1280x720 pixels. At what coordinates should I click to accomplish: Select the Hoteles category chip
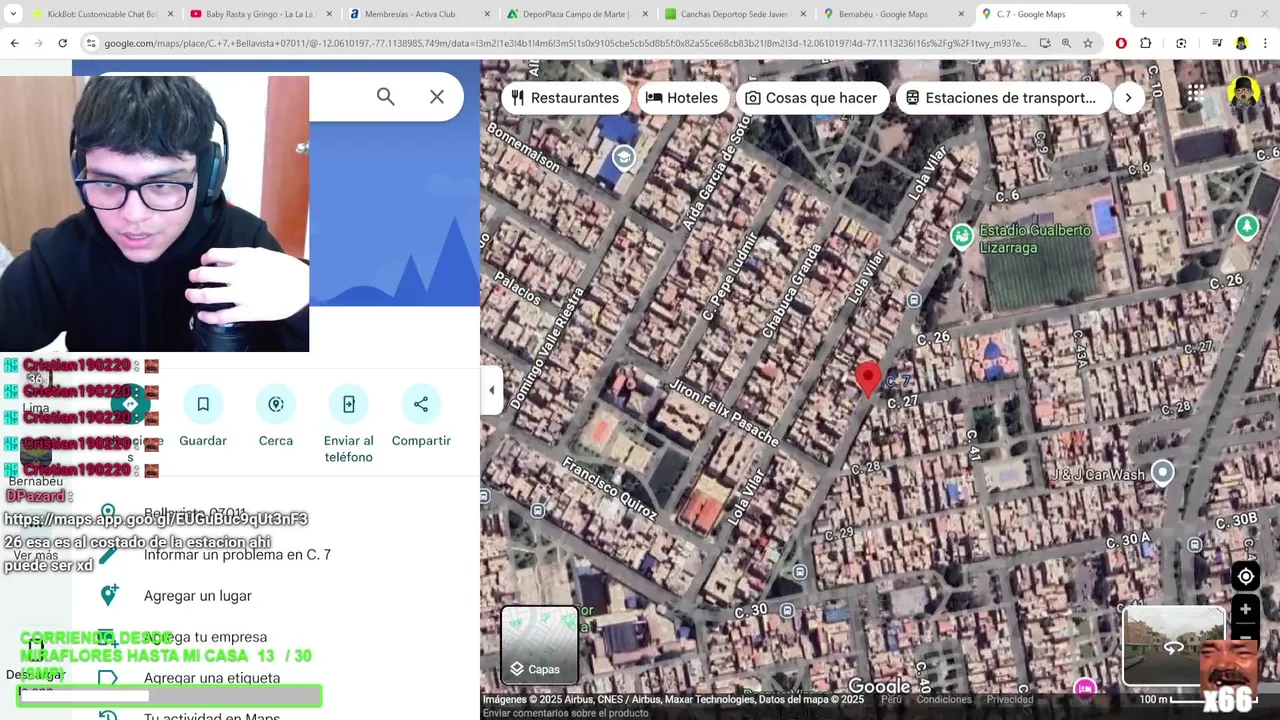click(x=682, y=98)
